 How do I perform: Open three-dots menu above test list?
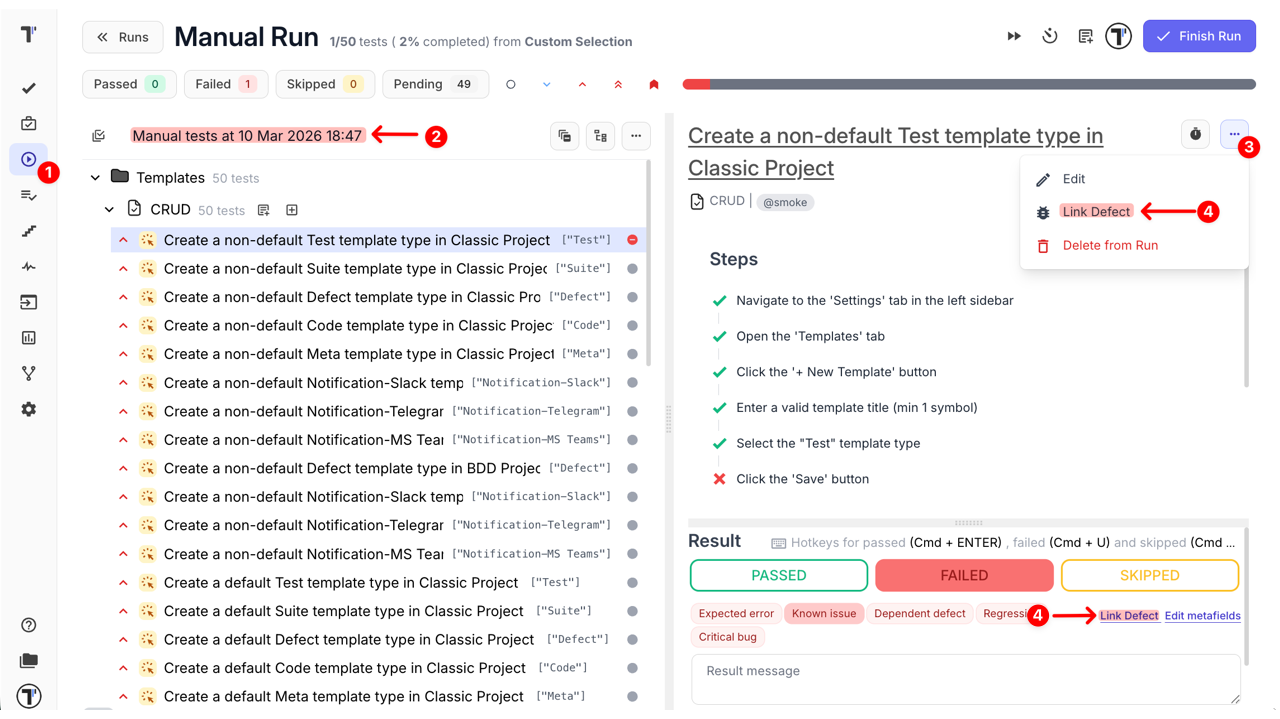(636, 136)
